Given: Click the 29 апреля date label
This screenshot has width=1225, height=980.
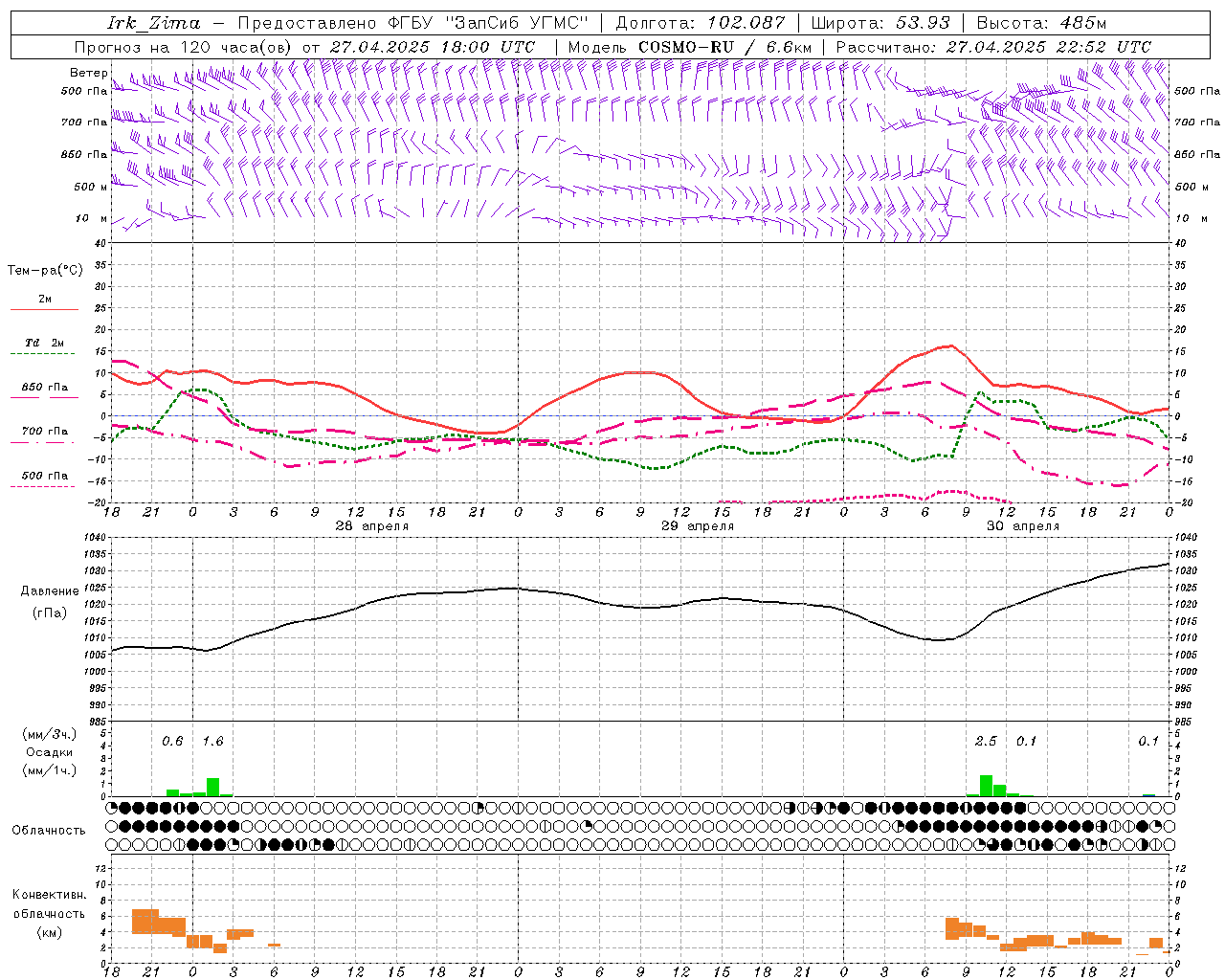Looking at the screenshot, I should 698,526.
